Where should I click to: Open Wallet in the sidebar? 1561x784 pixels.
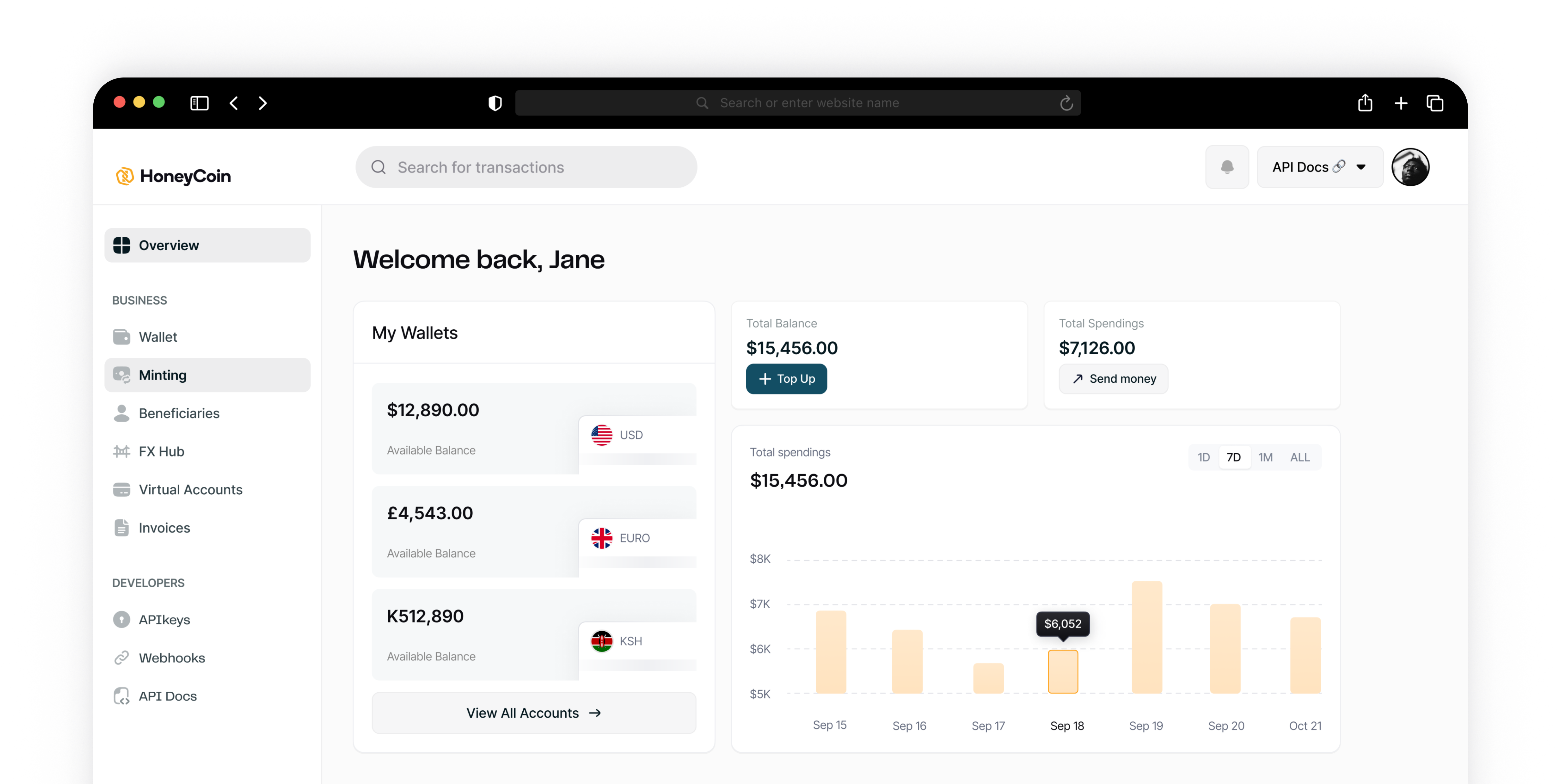click(x=207, y=336)
